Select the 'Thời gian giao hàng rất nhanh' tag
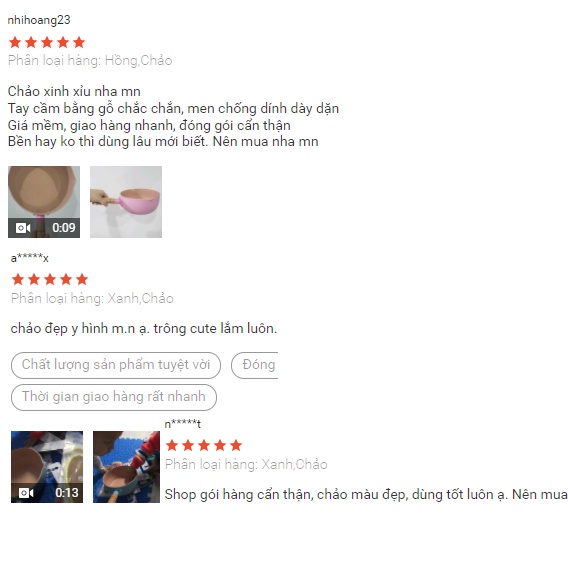 [x=114, y=397]
